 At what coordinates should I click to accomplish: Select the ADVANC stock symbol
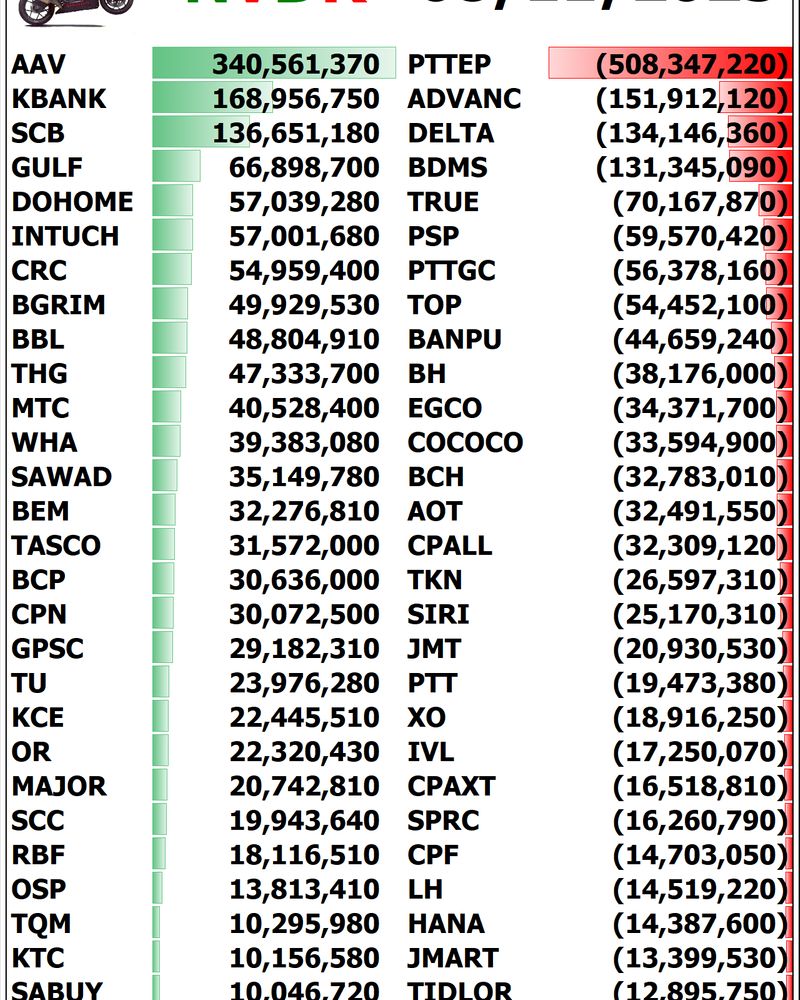(x=464, y=99)
